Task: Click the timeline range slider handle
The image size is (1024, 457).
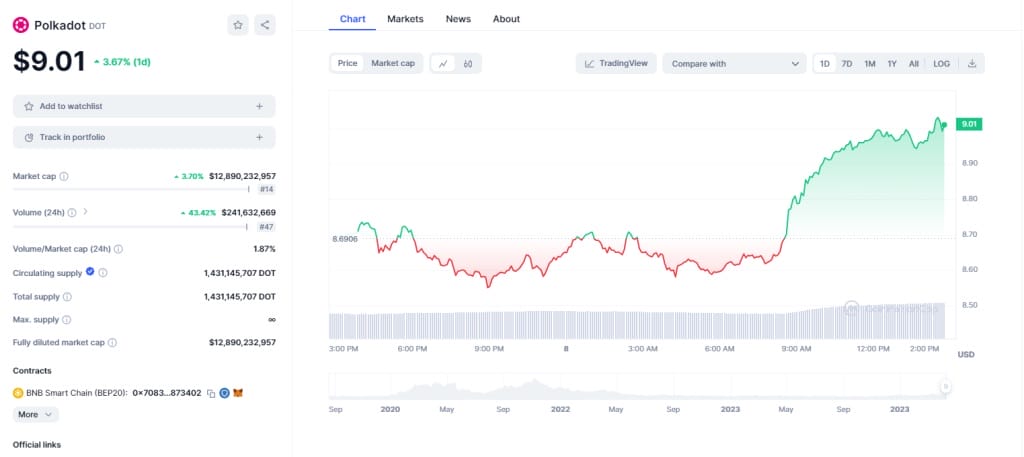Action: (944, 387)
